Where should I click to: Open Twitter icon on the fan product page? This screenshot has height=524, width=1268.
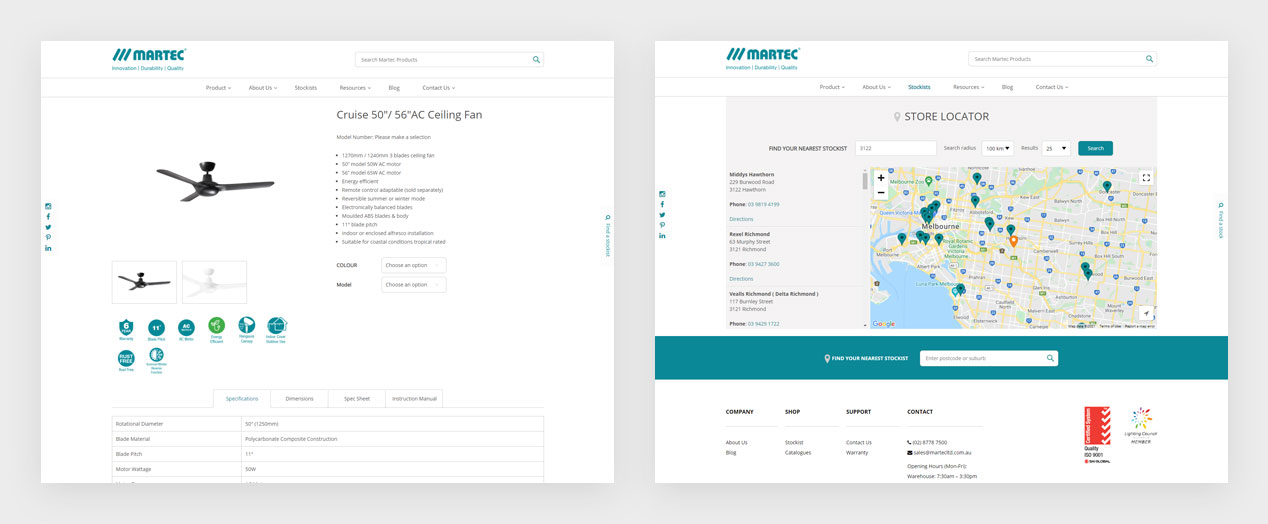click(x=48, y=227)
